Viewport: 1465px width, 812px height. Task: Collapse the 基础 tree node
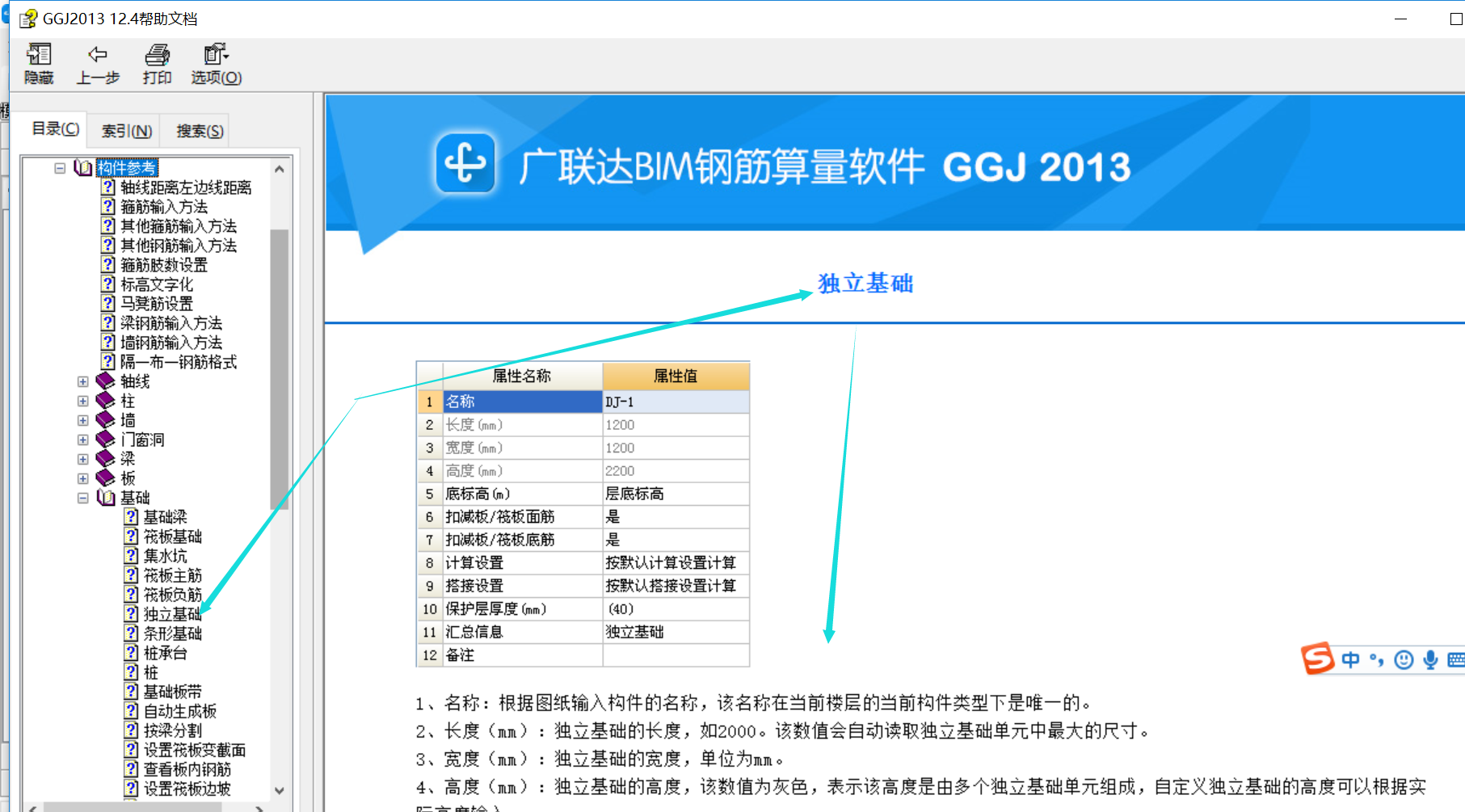point(83,498)
